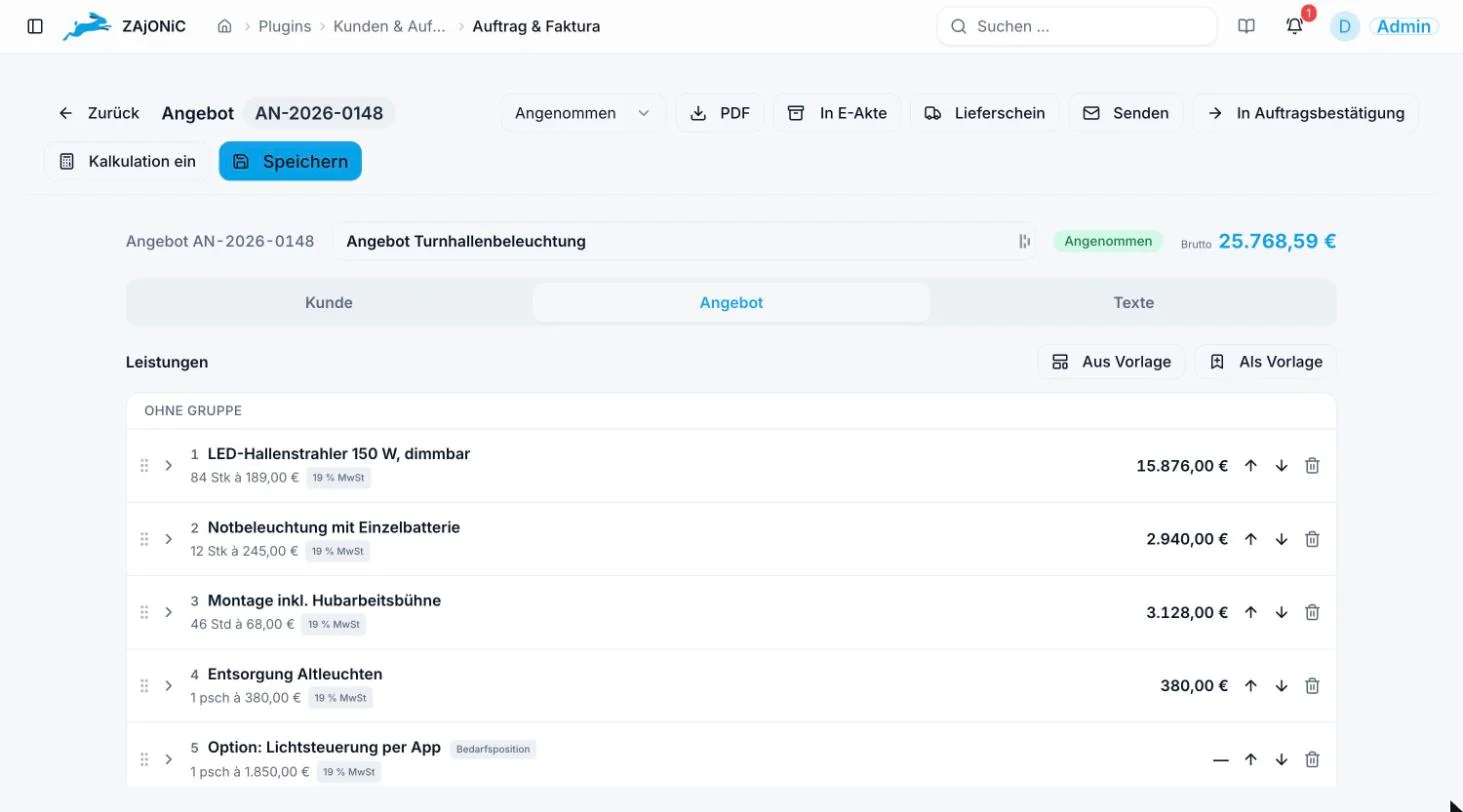Go to home via house icon
Screen dimensions: 1463x812
click(225, 27)
